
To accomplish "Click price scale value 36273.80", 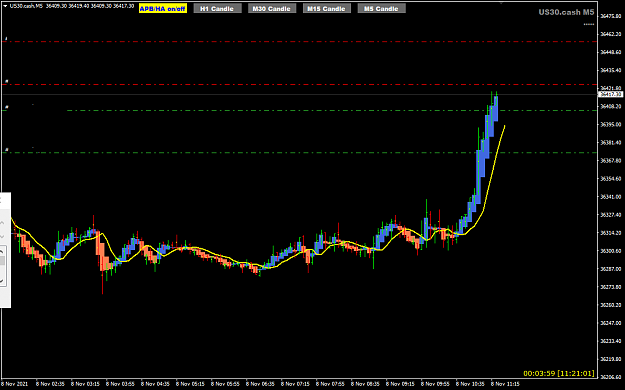I will (611, 287).
